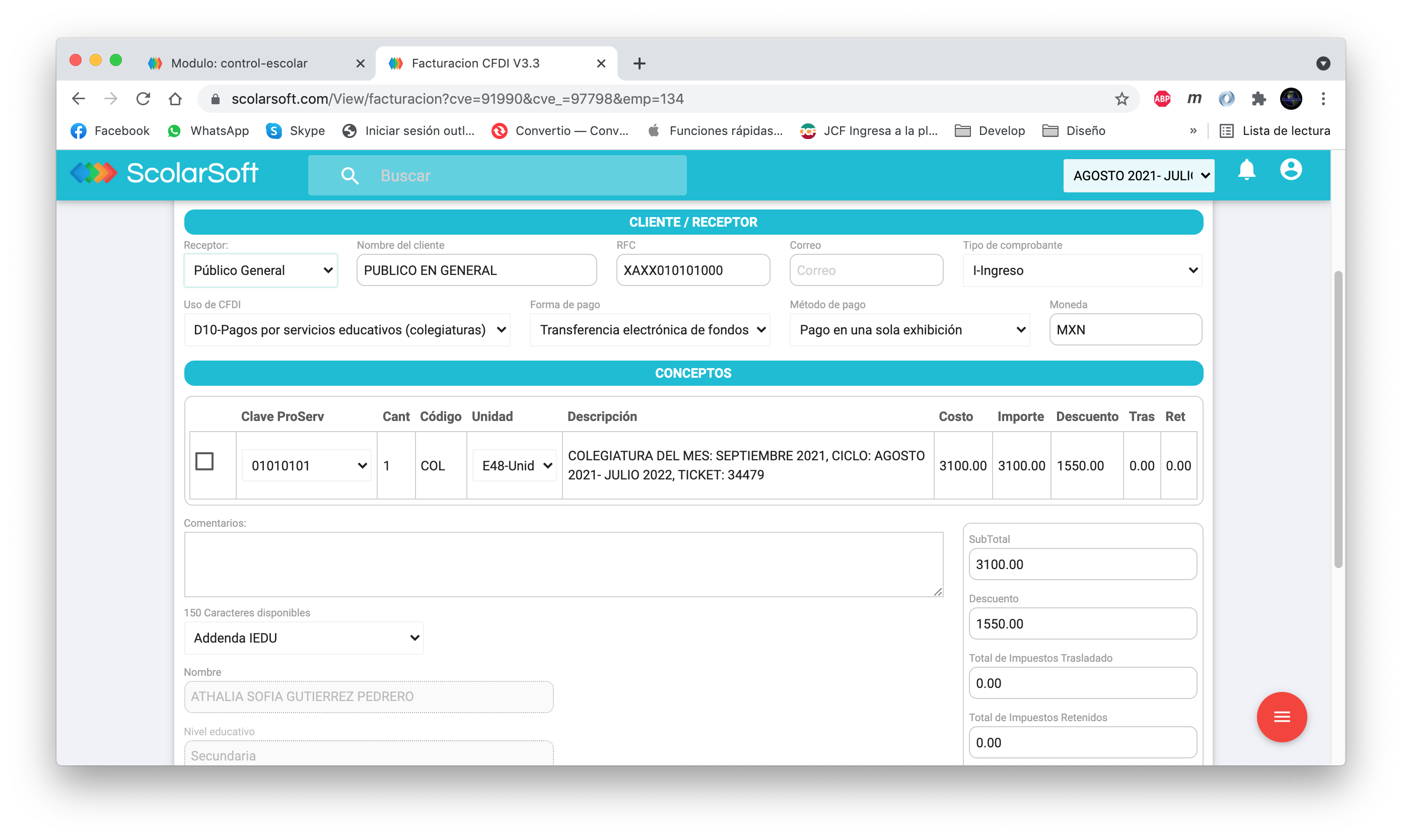Click the CONCEPTOS section header
The image size is (1402, 840).
point(693,373)
